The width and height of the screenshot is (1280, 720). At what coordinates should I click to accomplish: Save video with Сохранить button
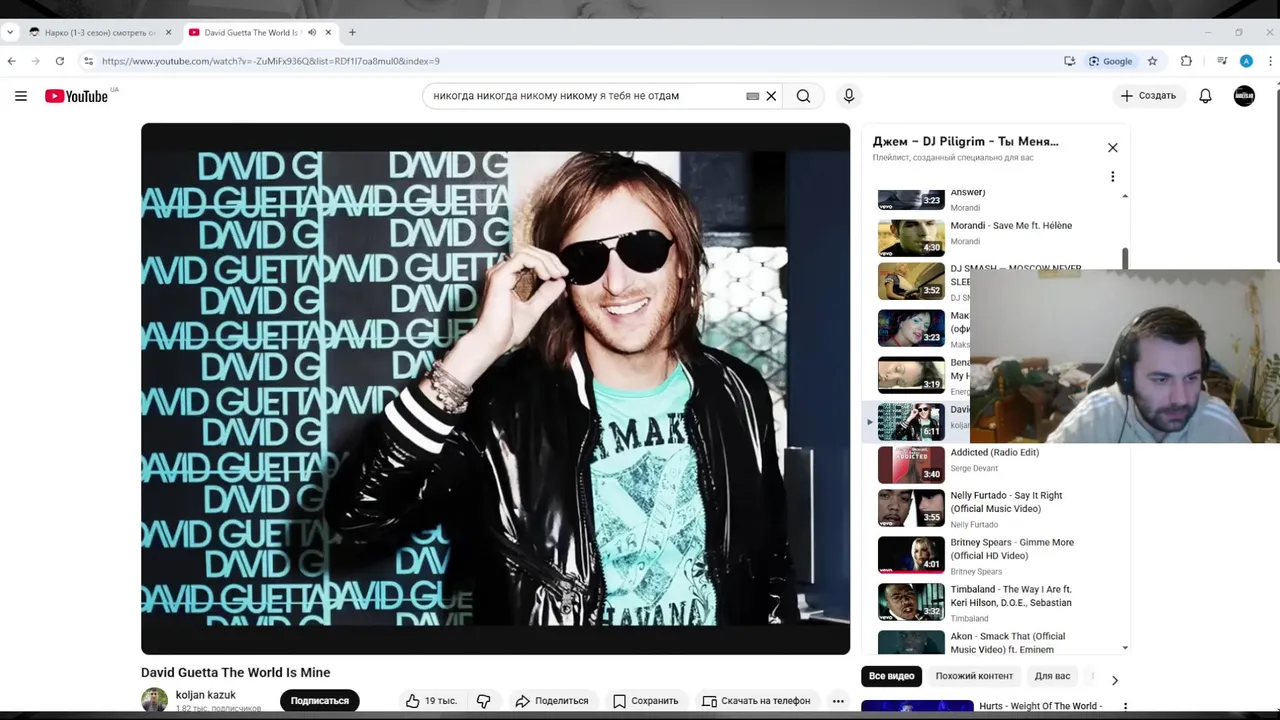645,701
